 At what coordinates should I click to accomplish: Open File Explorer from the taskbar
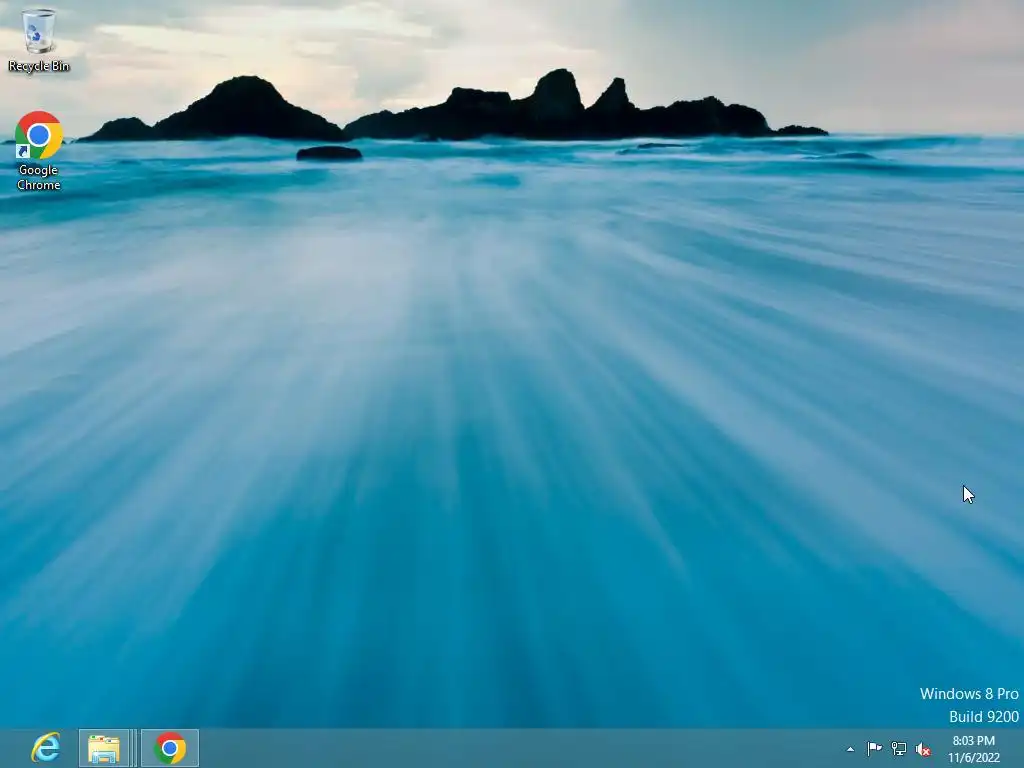click(x=104, y=748)
